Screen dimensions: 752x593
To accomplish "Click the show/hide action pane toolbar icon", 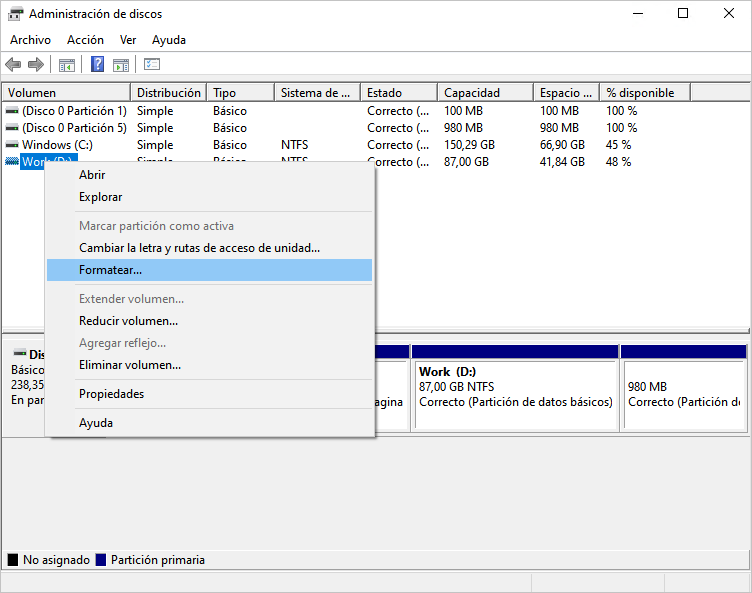I will point(121,65).
